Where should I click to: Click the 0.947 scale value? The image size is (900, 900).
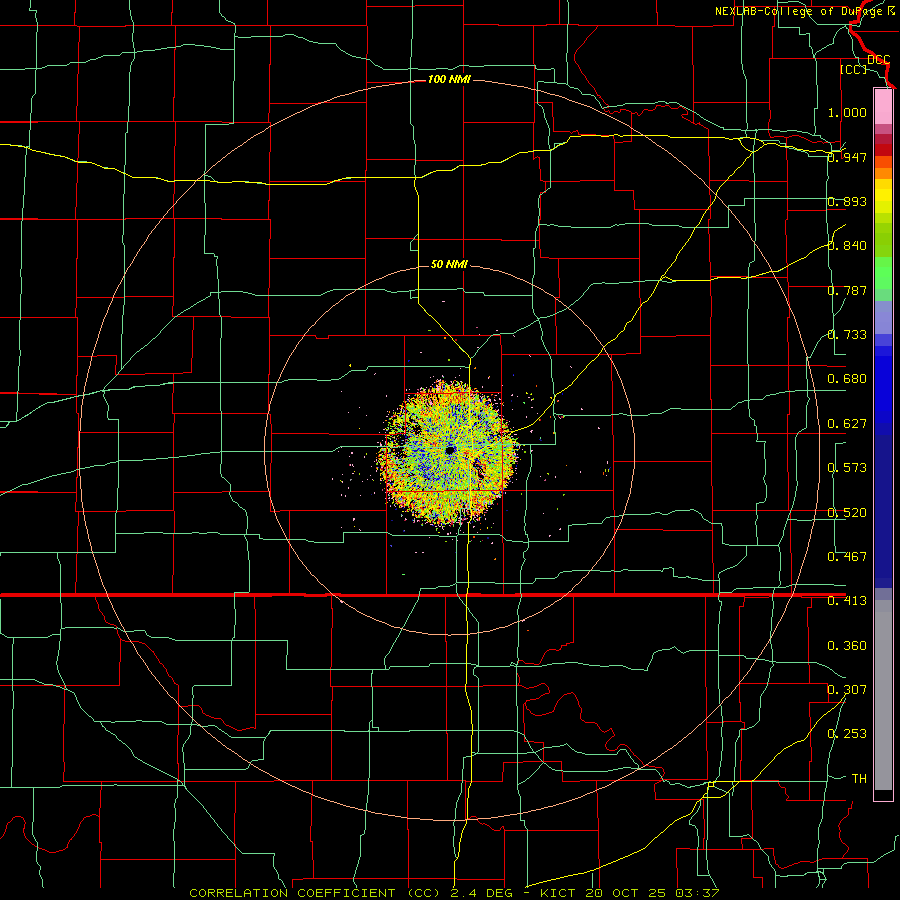tap(847, 157)
